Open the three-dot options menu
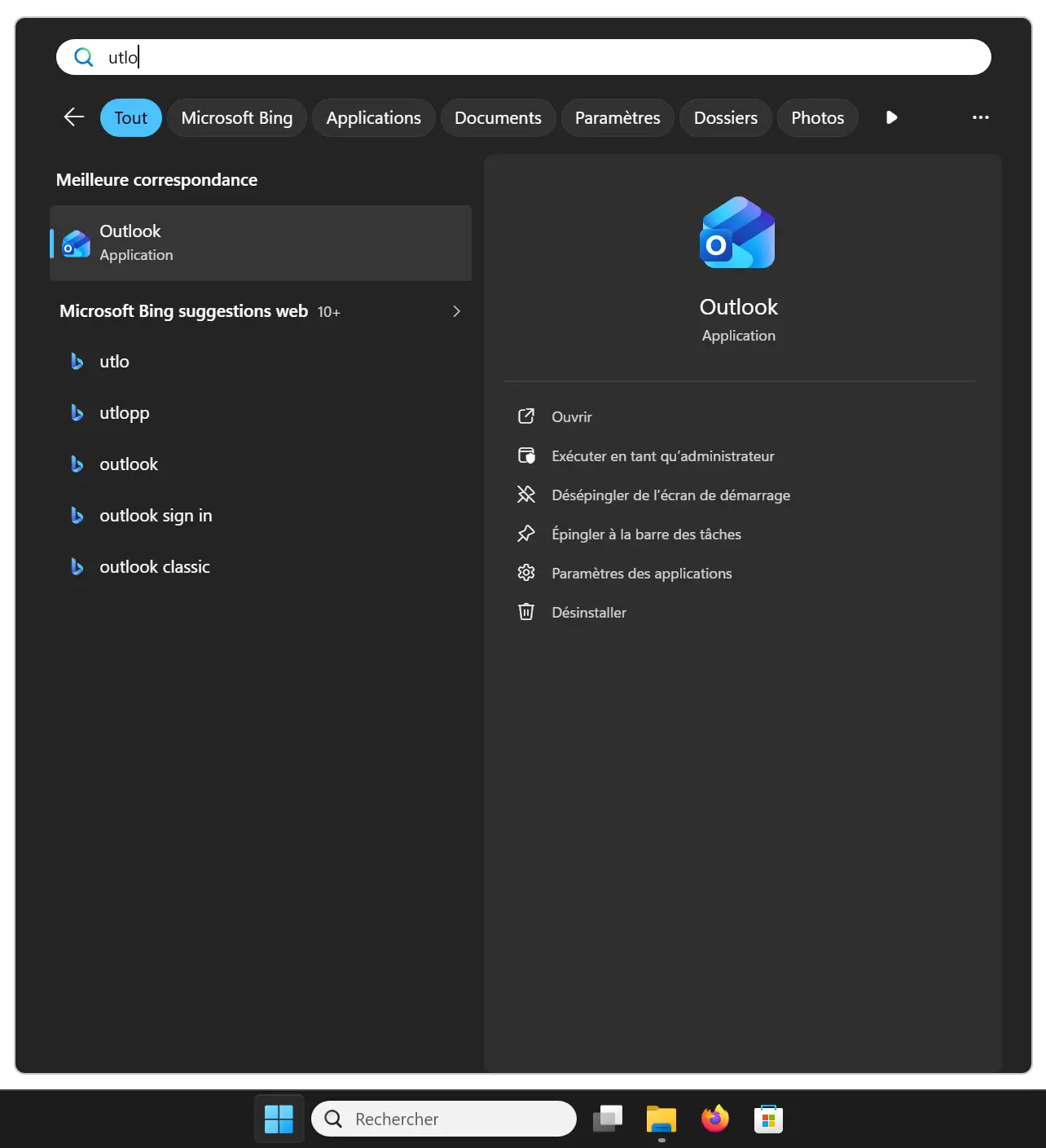The height and width of the screenshot is (1148, 1046). (x=981, y=117)
